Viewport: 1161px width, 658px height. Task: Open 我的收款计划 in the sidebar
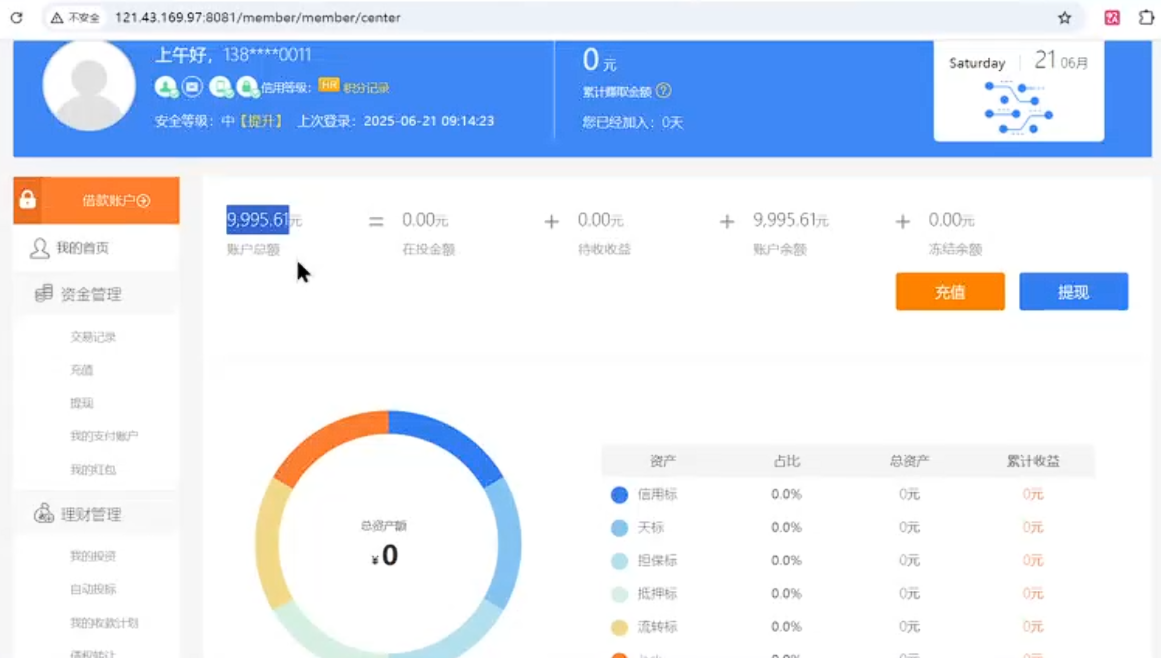104,622
